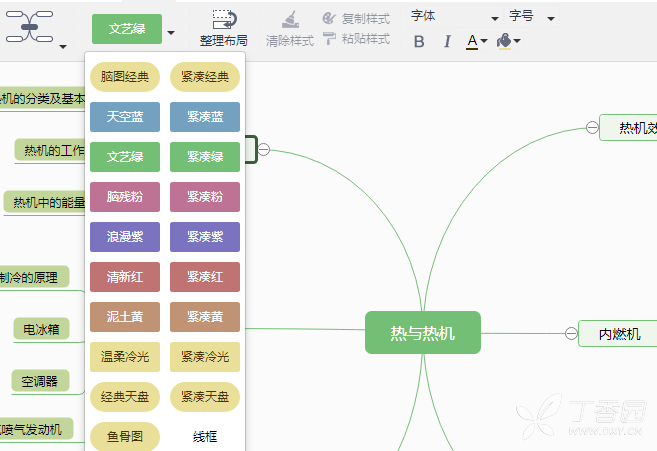Open the 字号 font size dropdown

click(532, 17)
